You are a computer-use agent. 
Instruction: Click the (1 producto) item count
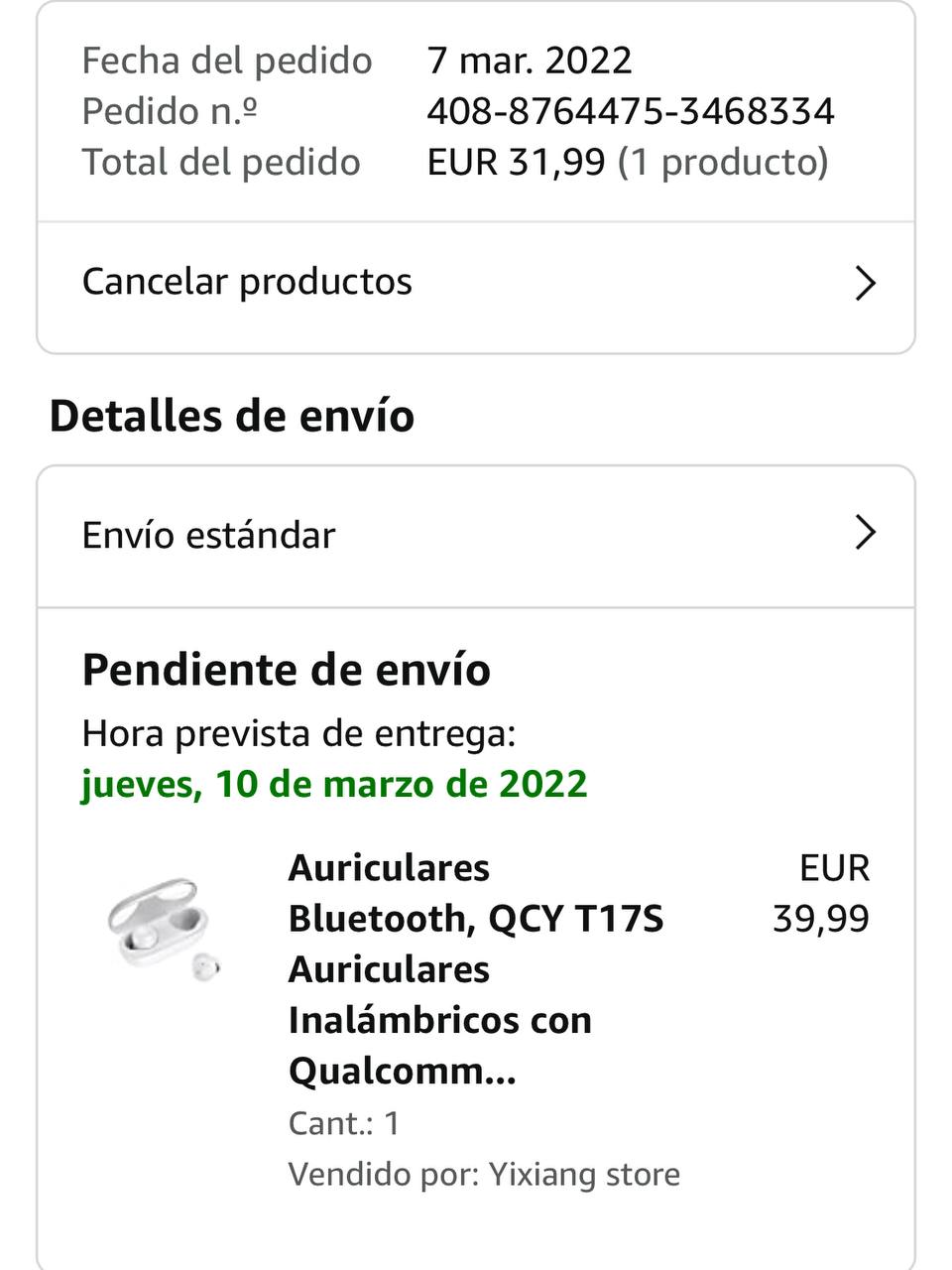[723, 162]
